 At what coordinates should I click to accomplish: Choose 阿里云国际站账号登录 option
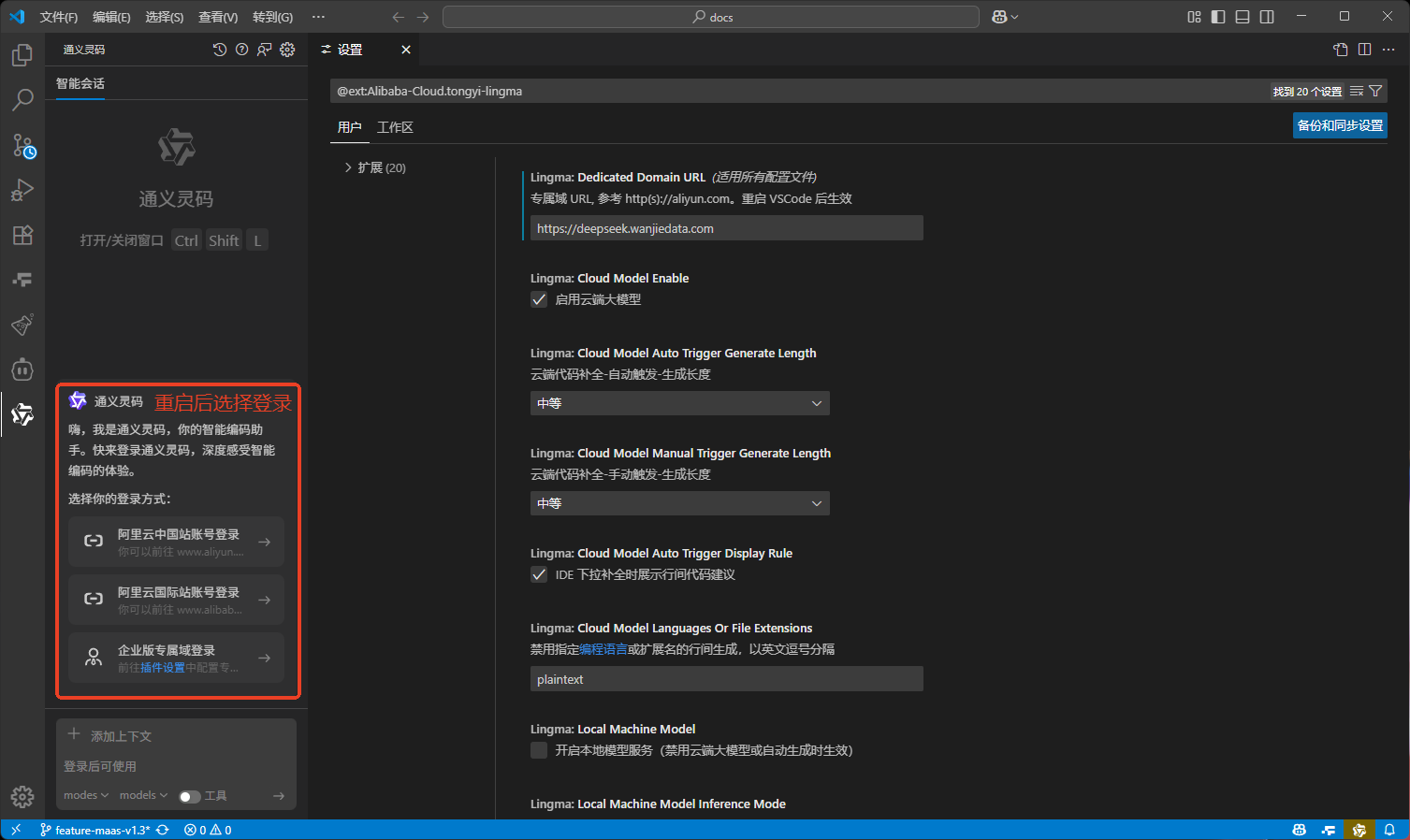coord(176,600)
